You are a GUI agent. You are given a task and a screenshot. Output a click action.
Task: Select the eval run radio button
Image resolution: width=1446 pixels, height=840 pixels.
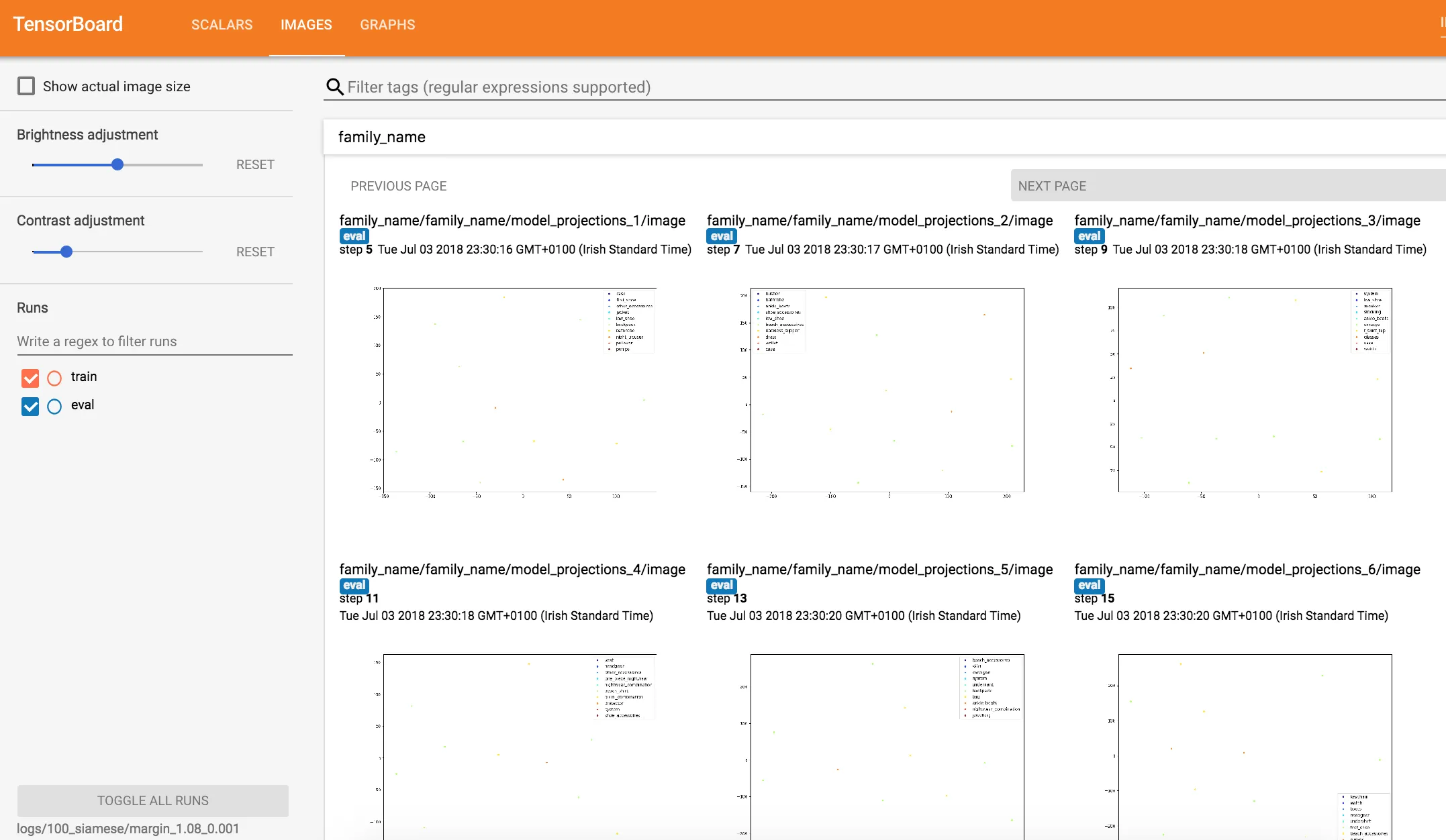coord(54,406)
